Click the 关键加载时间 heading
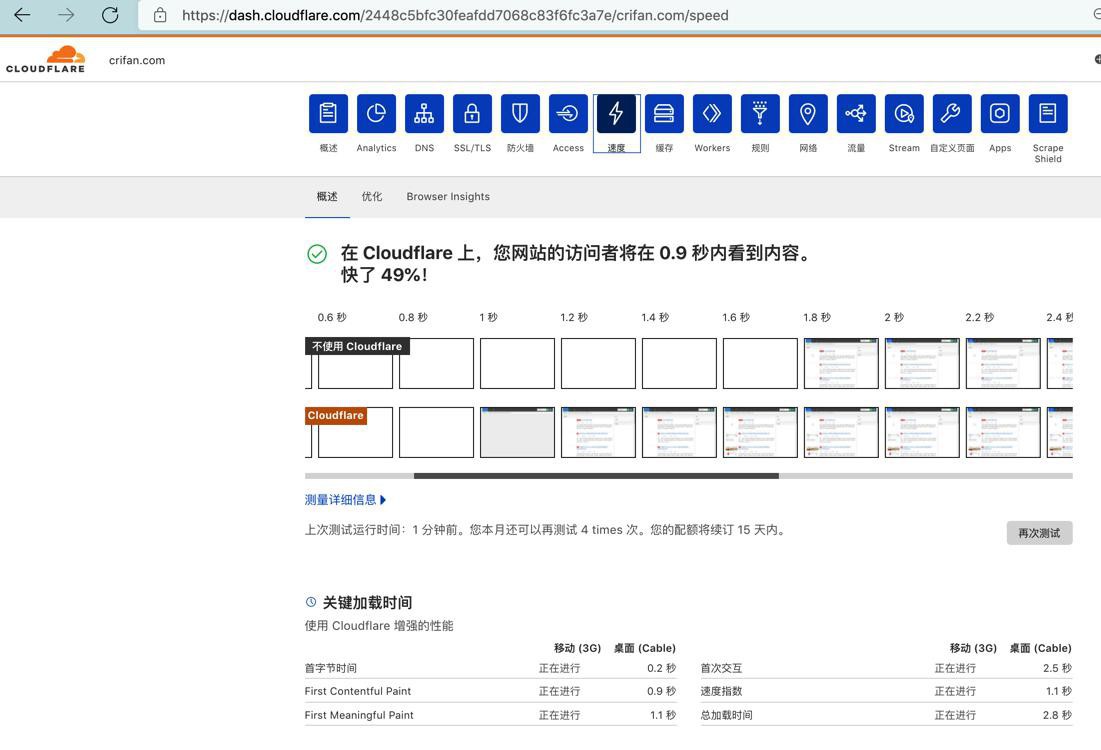 click(x=367, y=603)
